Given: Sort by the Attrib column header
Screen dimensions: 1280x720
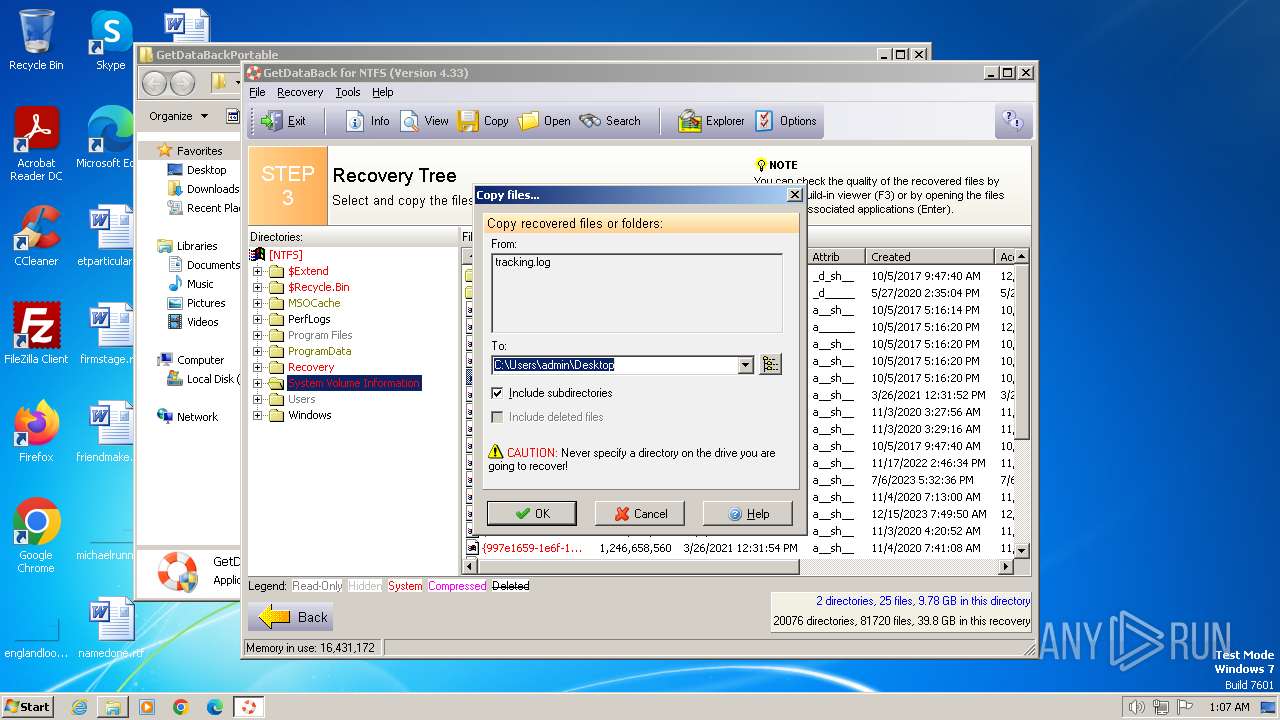Looking at the screenshot, I should tap(836, 257).
